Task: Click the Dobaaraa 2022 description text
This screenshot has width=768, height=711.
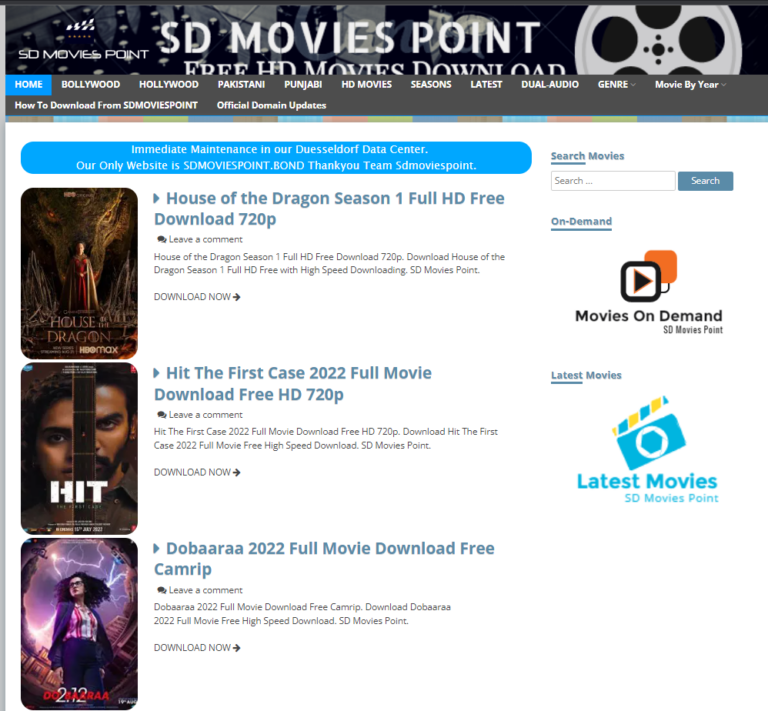Action: pyautogui.click(x=302, y=614)
